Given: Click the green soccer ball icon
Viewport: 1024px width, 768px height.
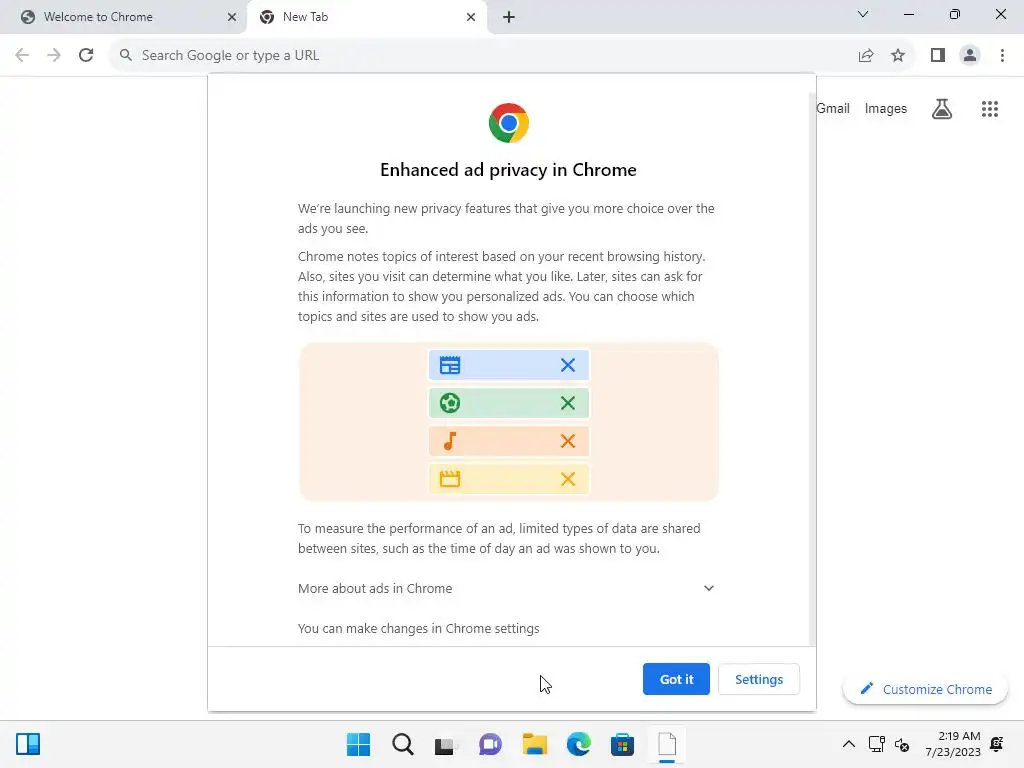Looking at the screenshot, I should pyautogui.click(x=450, y=403).
